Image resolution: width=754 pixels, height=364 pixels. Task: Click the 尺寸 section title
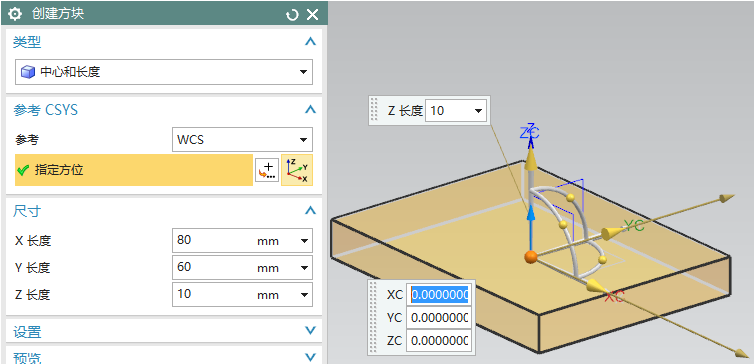pos(27,211)
